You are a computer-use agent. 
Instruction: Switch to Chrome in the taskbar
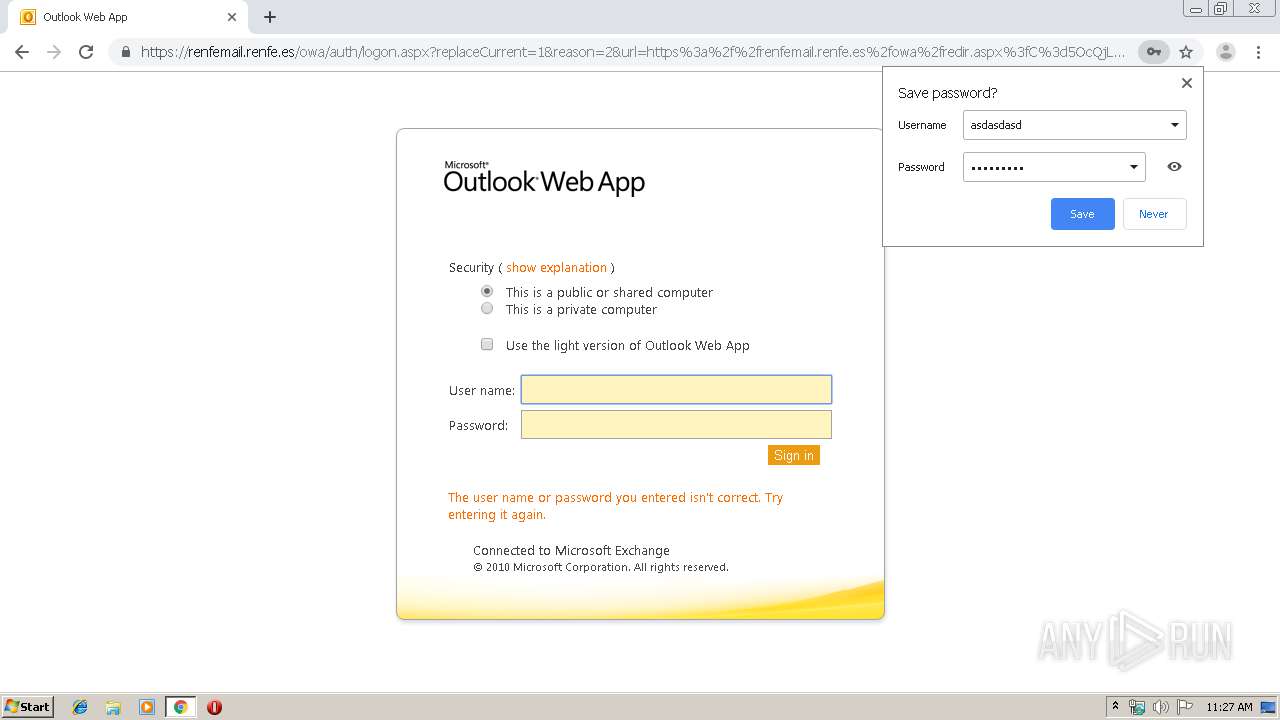pyautogui.click(x=180, y=707)
